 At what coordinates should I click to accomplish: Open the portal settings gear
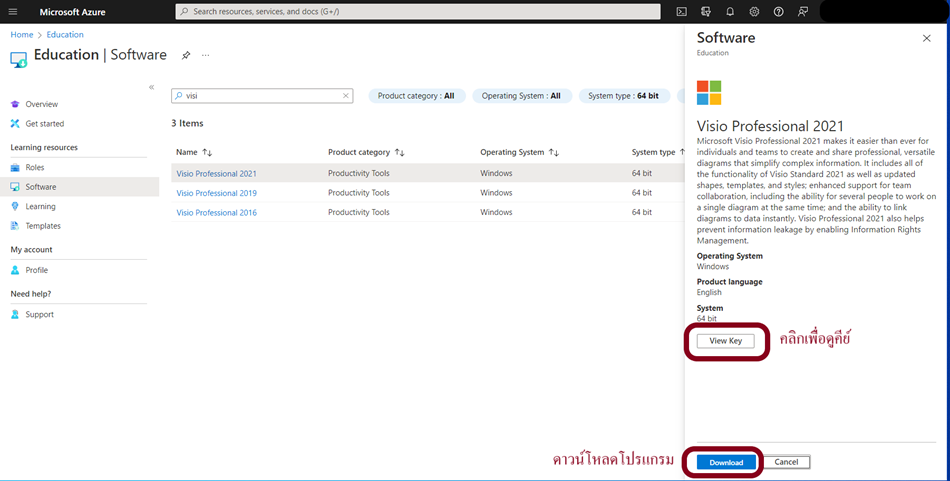(x=754, y=12)
